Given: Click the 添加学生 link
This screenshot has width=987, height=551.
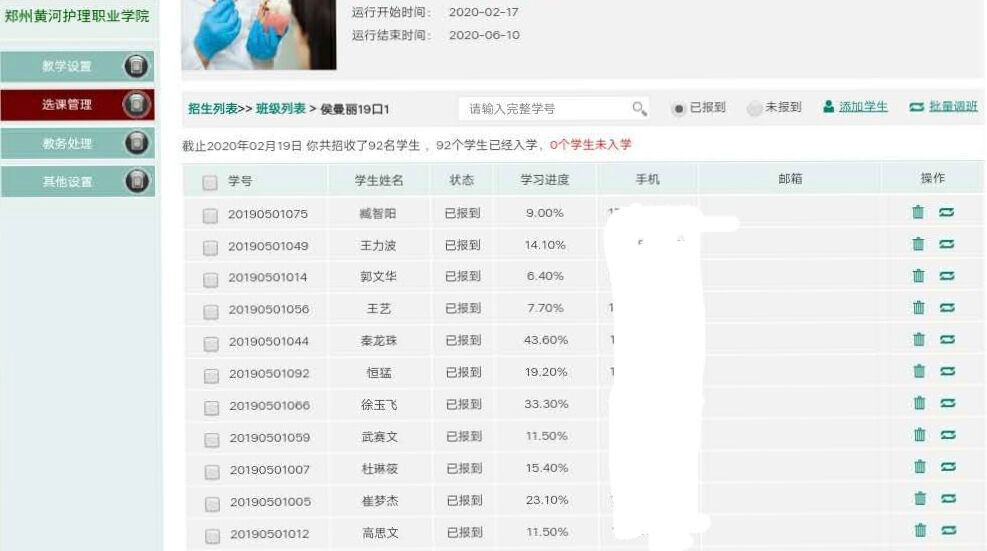Looking at the screenshot, I should coord(862,107).
